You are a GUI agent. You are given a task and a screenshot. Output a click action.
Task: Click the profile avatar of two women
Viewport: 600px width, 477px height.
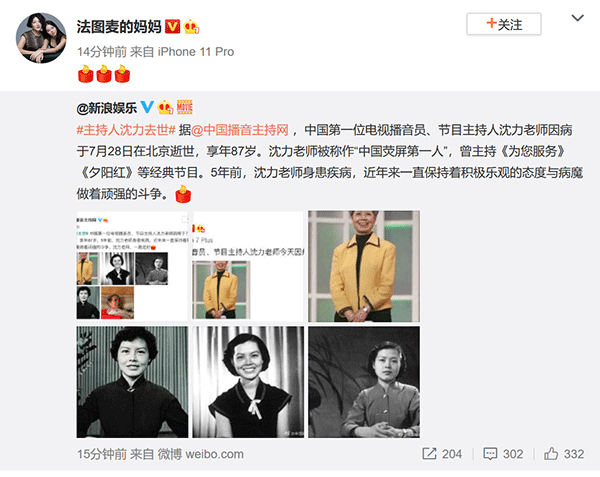click(x=41, y=38)
